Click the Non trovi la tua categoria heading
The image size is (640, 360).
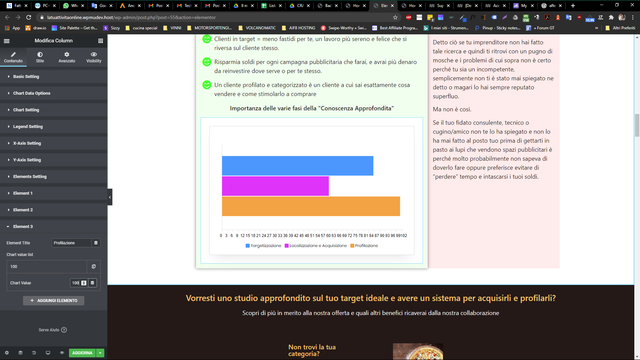(312, 350)
